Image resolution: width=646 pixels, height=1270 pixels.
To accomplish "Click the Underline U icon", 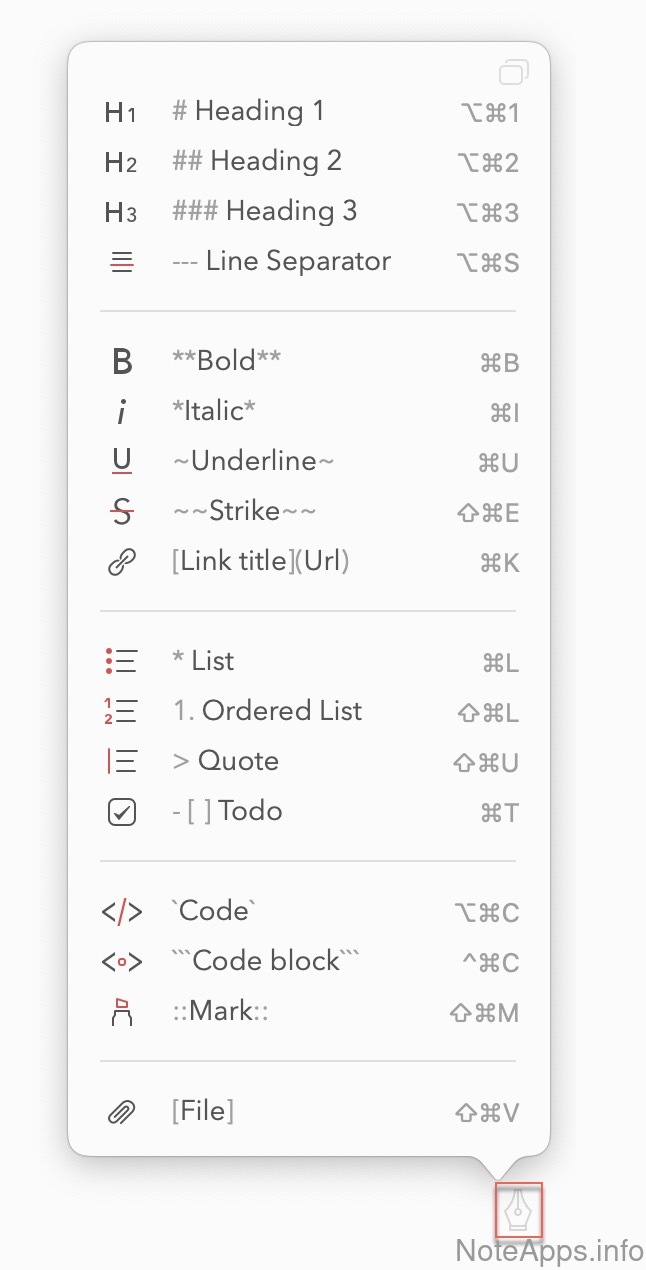I will pos(122,462).
